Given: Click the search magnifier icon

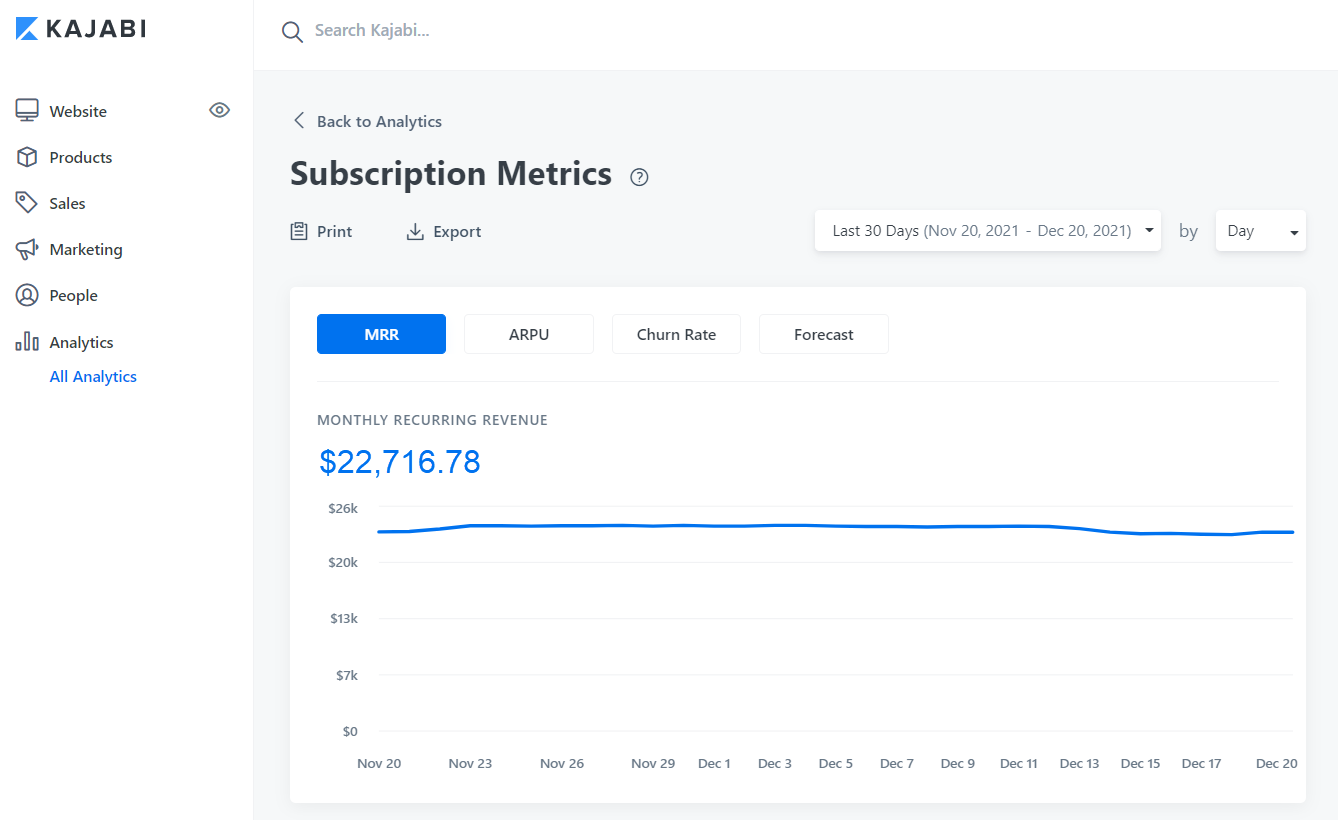Looking at the screenshot, I should 291,31.
